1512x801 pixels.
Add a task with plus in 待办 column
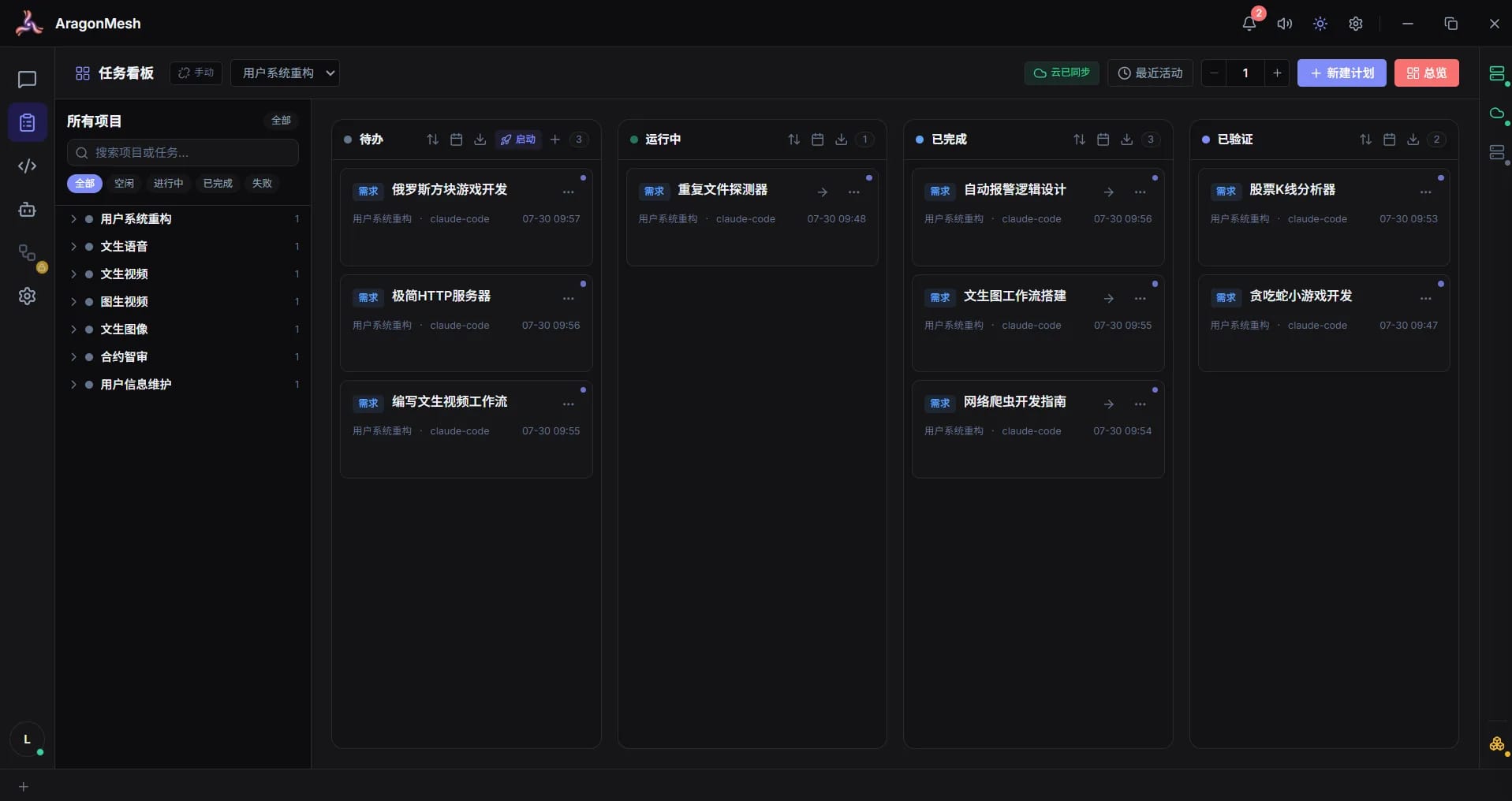click(x=555, y=140)
